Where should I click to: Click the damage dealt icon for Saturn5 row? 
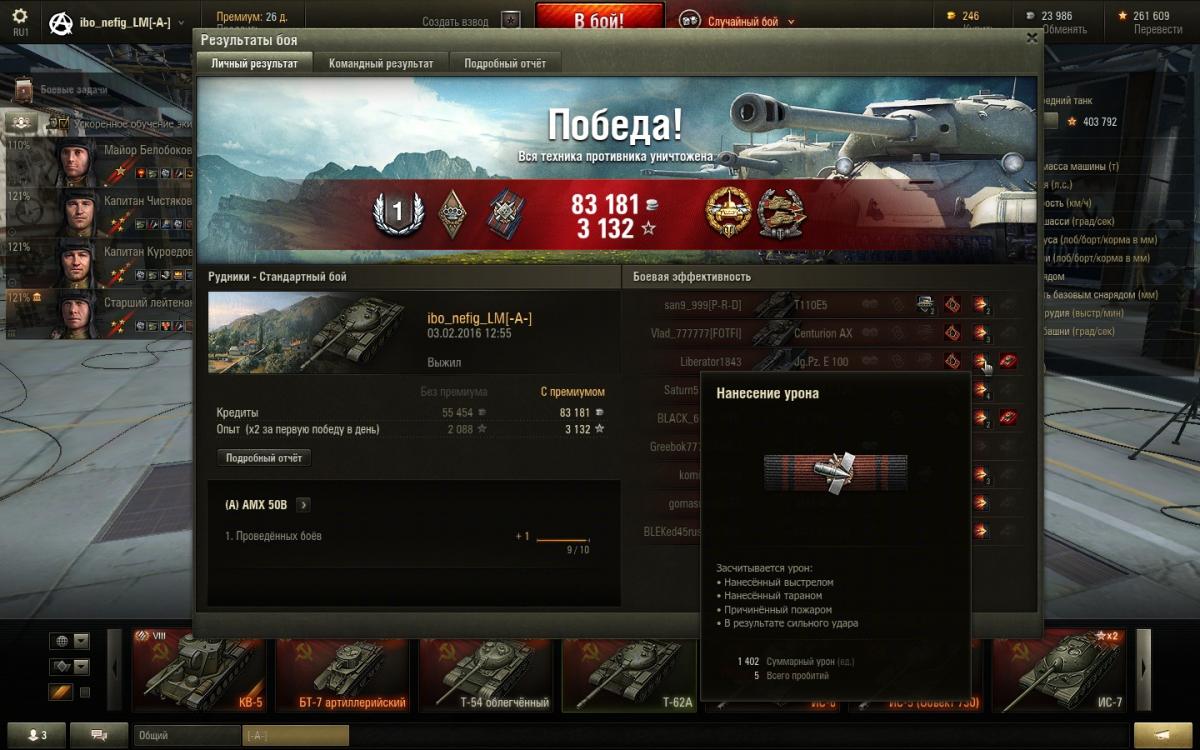[x=981, y=389]
